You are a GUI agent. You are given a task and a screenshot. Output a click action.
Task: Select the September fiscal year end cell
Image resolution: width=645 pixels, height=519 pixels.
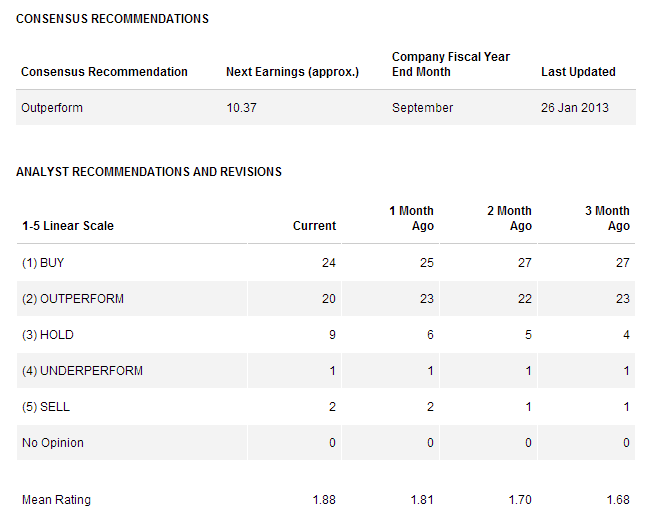[422, 108]
